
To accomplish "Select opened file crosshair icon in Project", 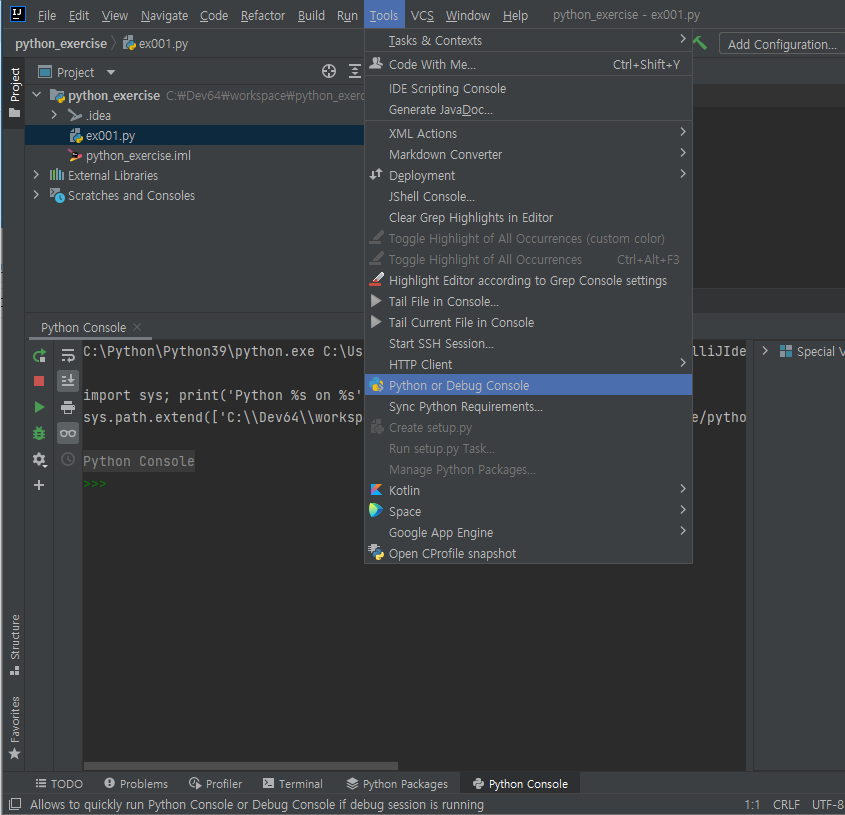I will tap(329, 71).
